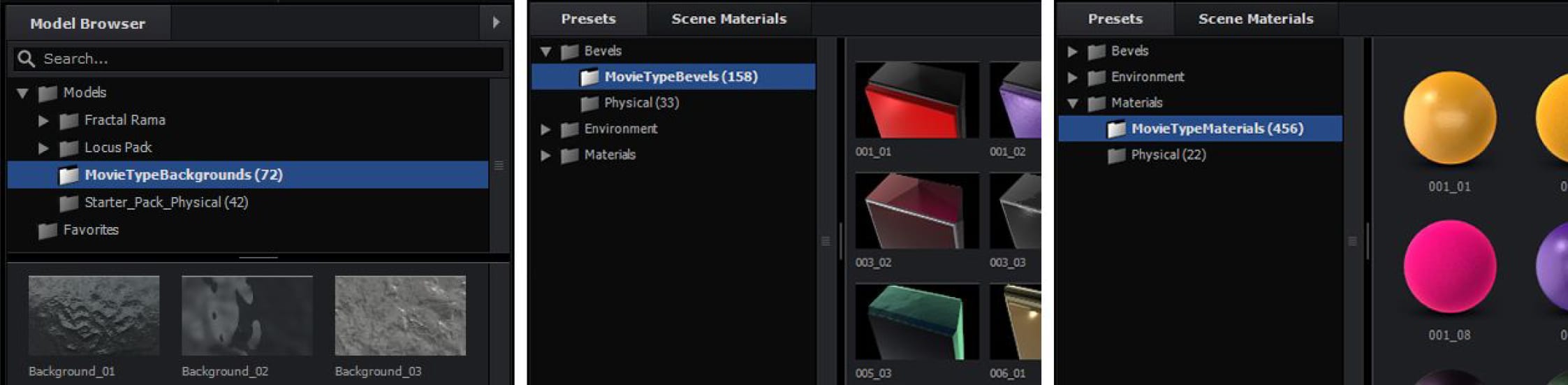Select the orange 001_01 material sphere
The height and width of the screenshot is (385, 1568).
(x=1449, y=118)
